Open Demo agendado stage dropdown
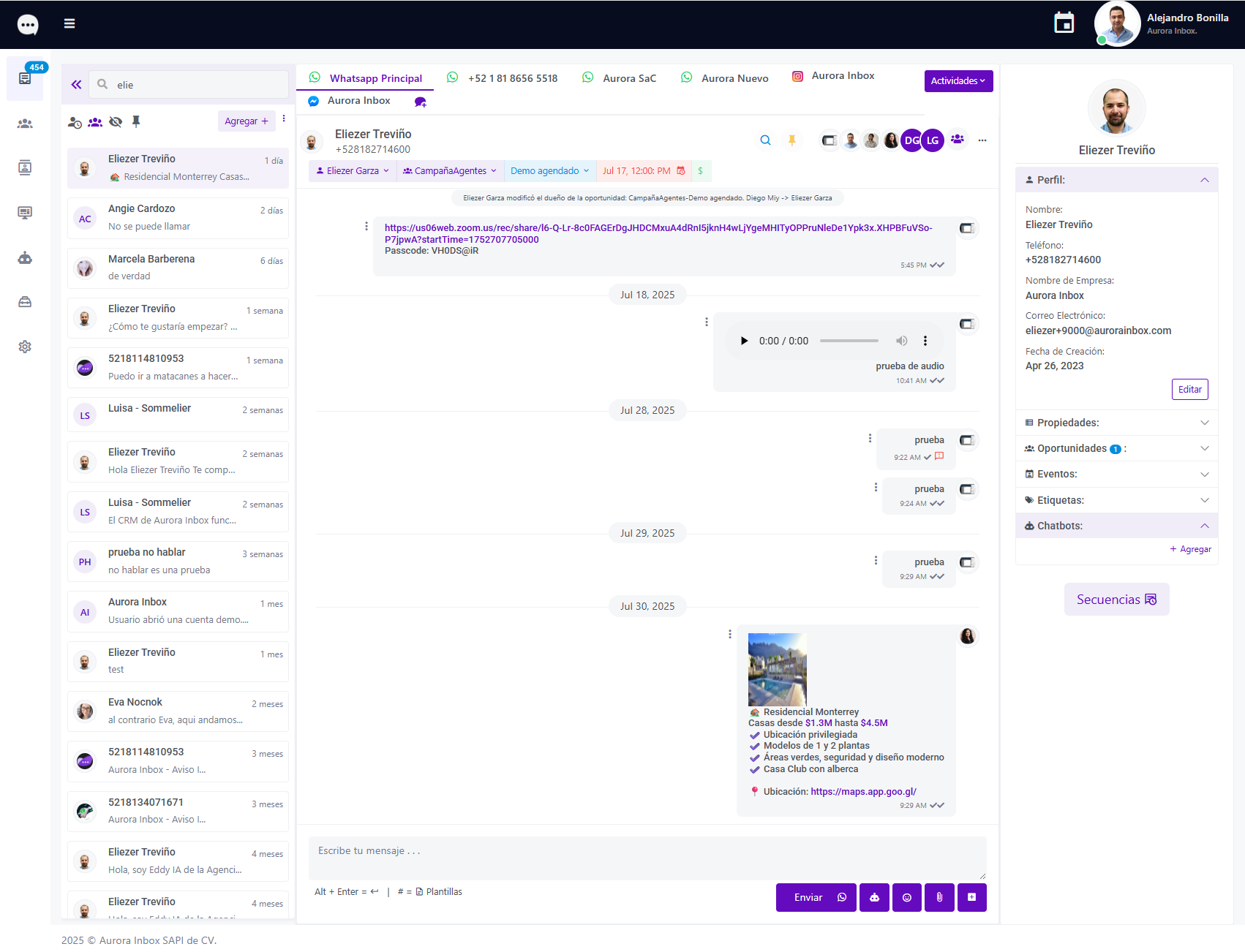Screen dimensions: 1245x952 [x=549, y=171]
